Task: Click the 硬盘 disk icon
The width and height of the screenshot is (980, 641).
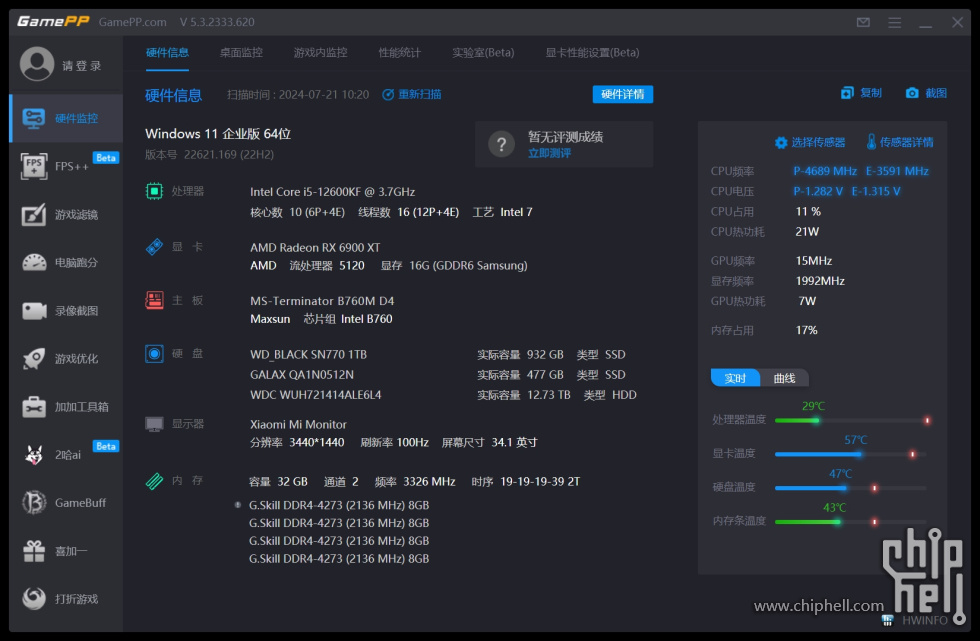Action: pos(154,354)
